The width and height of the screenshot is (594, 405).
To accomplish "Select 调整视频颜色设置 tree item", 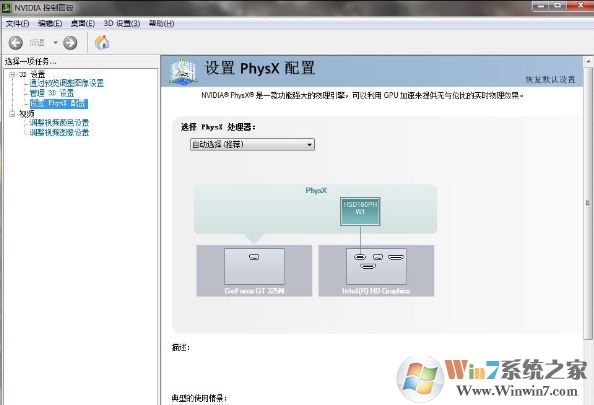I will (x=59, y=123).
